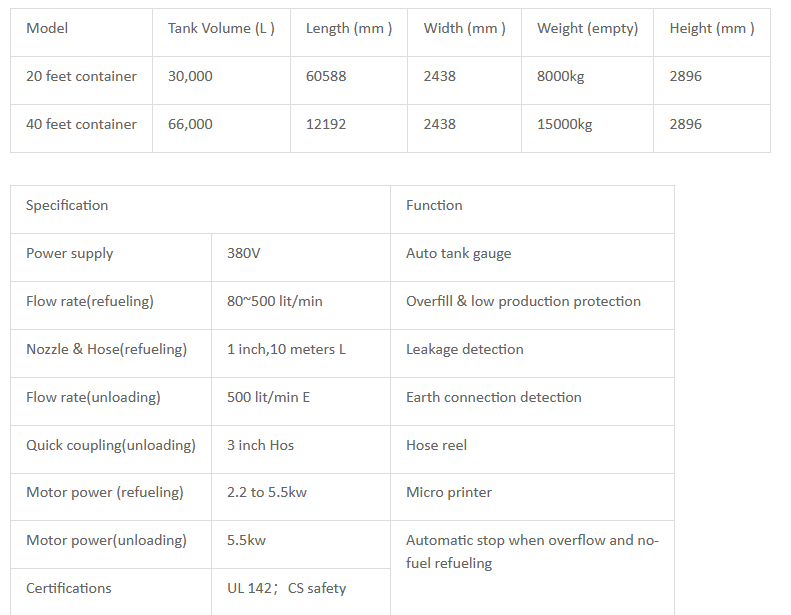The image size is (791, 615).
Task: Click the Model column header
Action: (x=47, y=28)
